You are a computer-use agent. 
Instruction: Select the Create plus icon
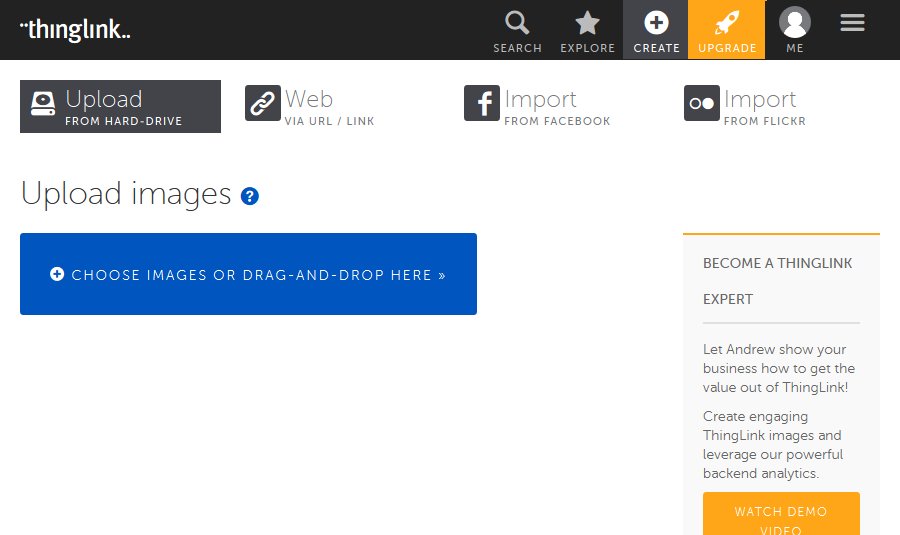pos(656,23)
